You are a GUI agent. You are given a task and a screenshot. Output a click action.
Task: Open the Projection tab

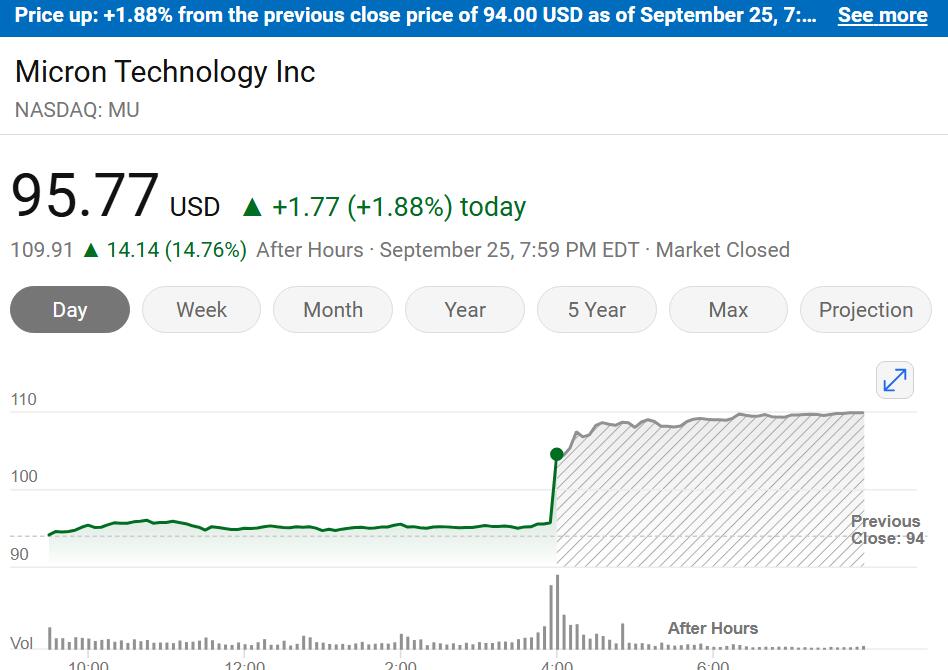866,310
